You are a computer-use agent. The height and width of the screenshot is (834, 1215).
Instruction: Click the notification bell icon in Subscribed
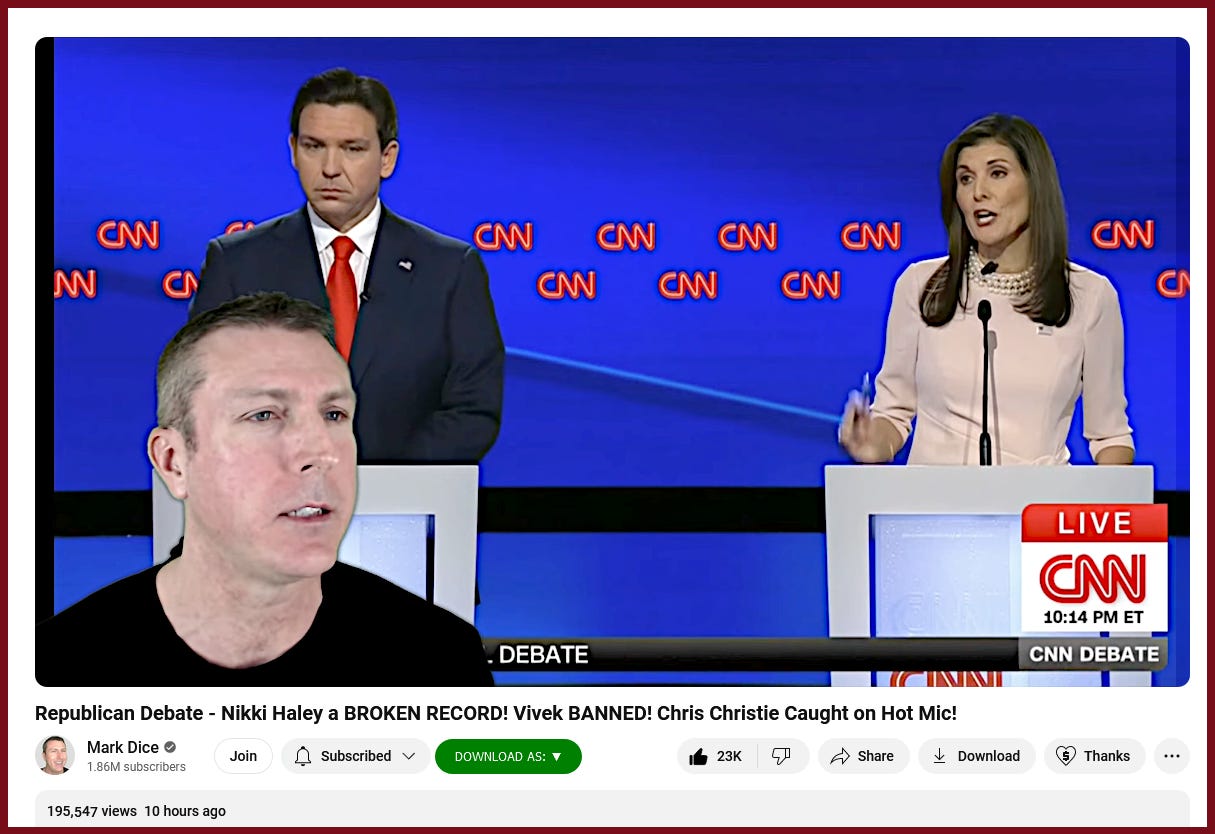click(x=303, y=756)
